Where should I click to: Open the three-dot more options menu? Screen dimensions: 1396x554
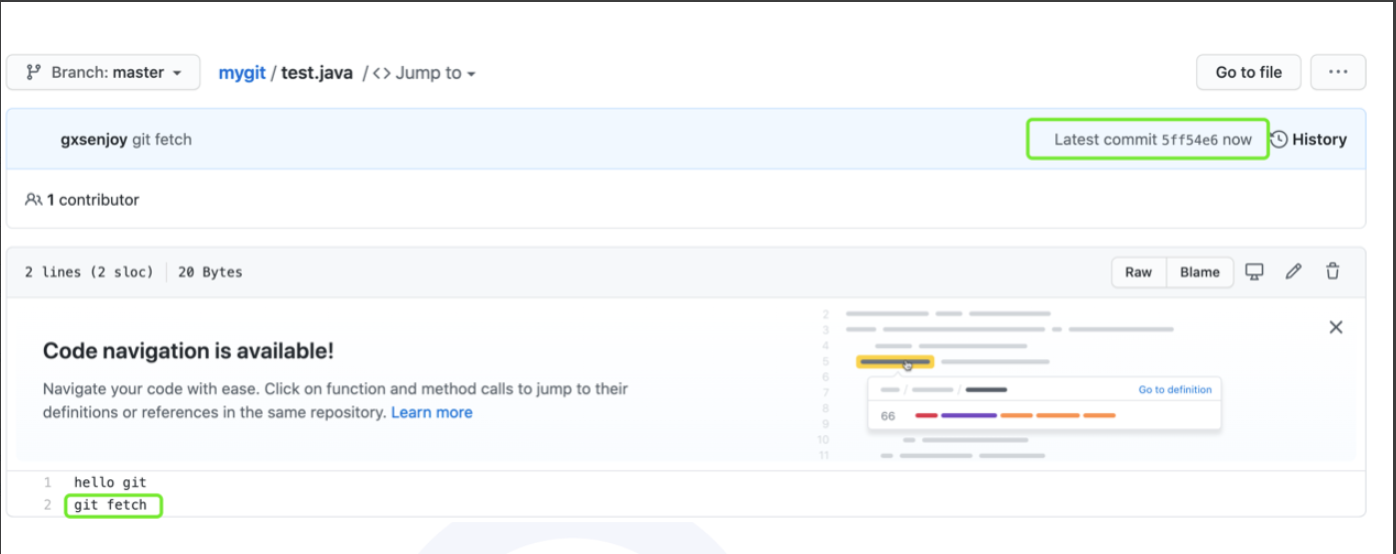click(1338, 72)
